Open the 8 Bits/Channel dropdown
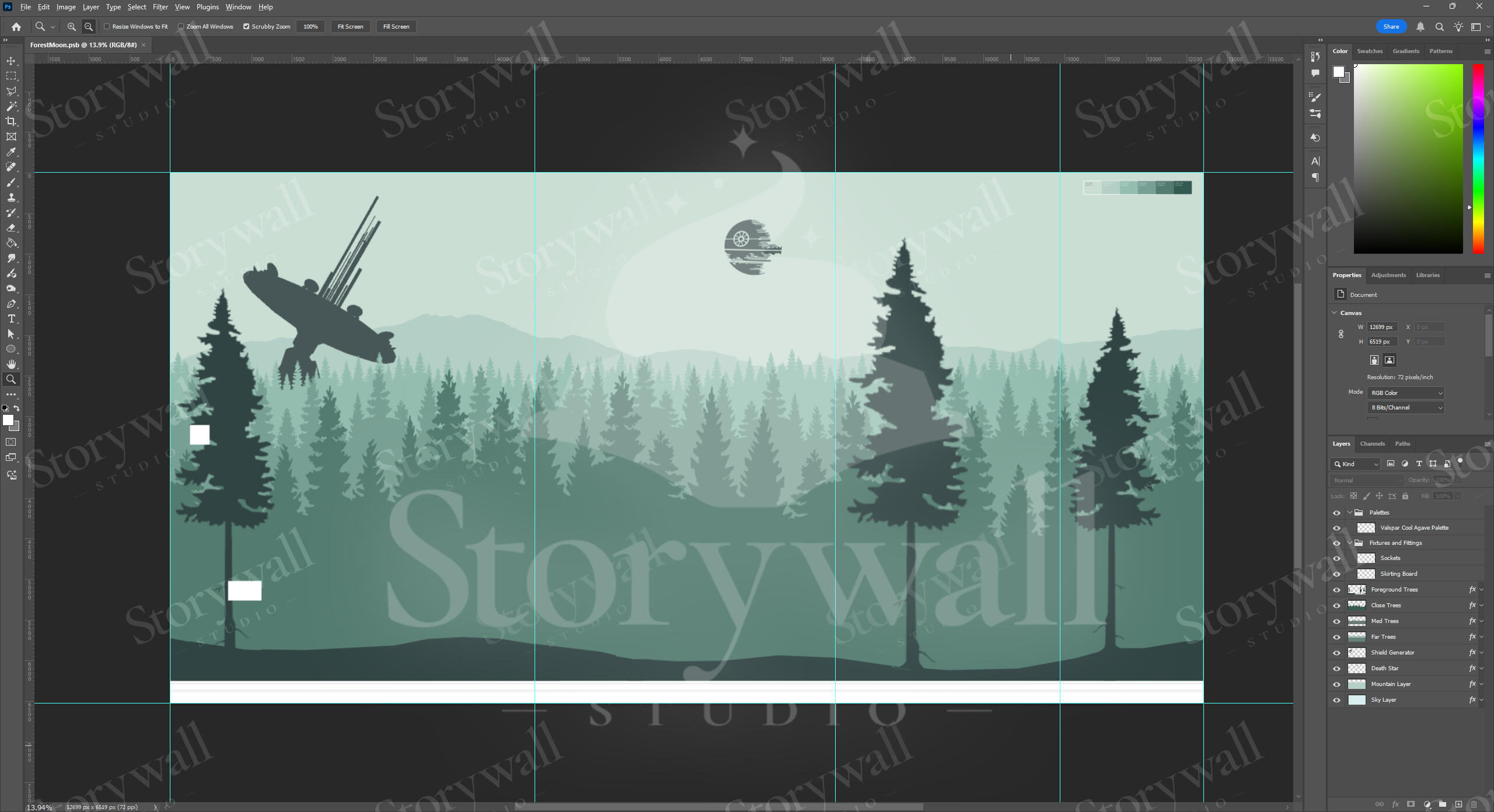This screenshot has width=1494, height=812. tap(1405, 407)
